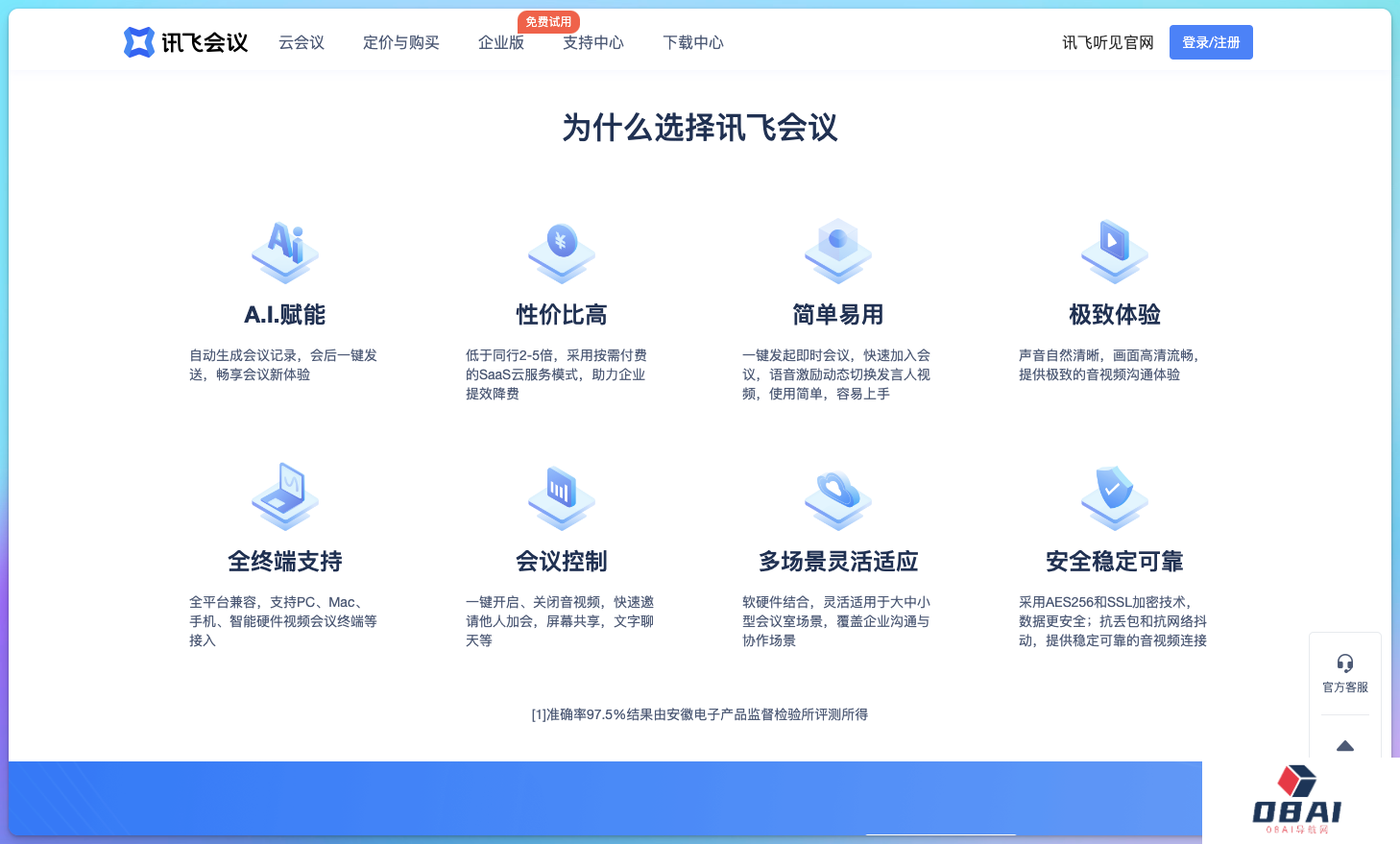Open 官方客服 headset support icon
1400x844 pixels.
pos(1345,663)
